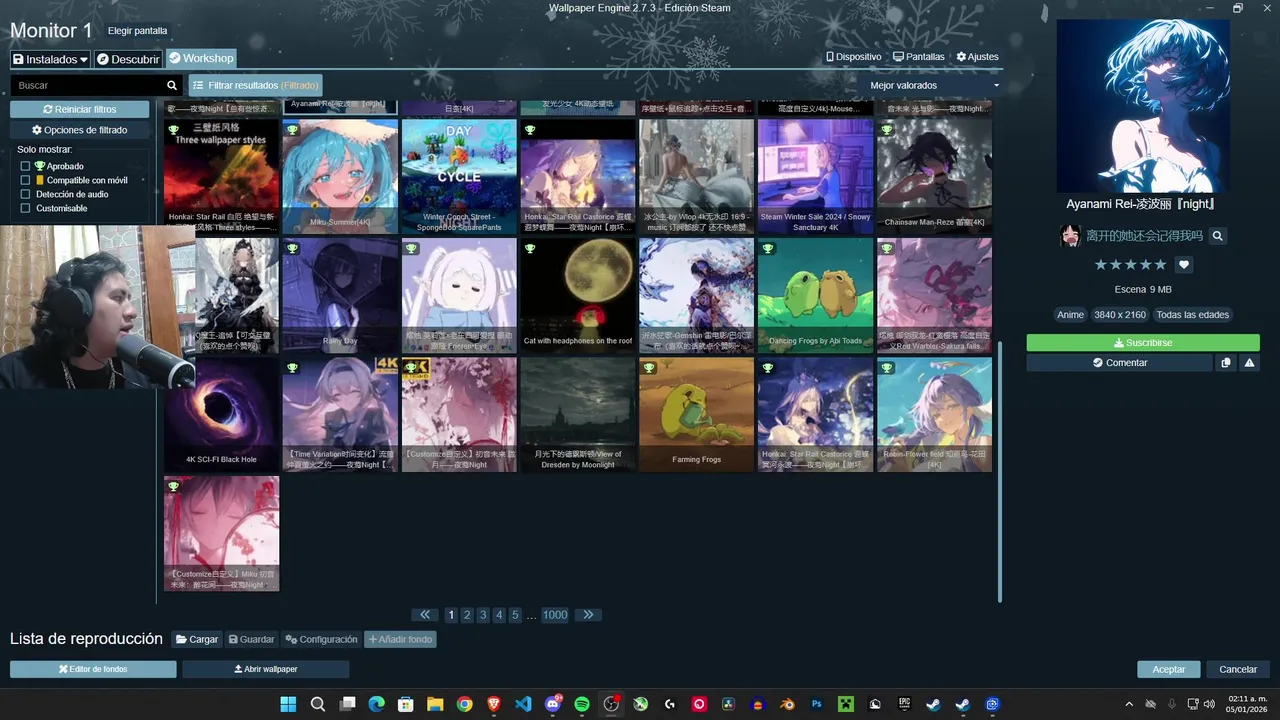The image size is (1280, 720).
Task: Click the wallpaper grid vertical scrollbar
Action: (999, 470)
